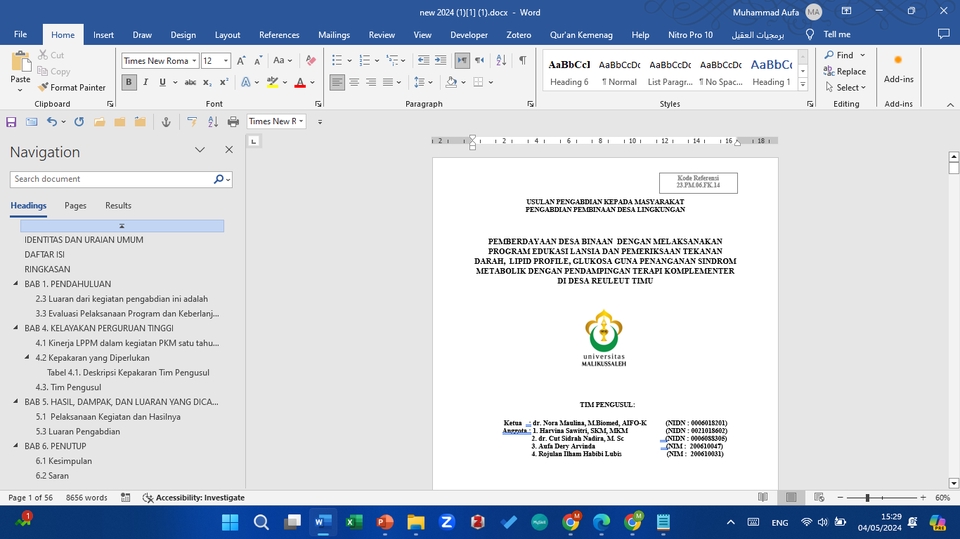
Task: Apply the Heading 6 style
Action: pos(569,72)
